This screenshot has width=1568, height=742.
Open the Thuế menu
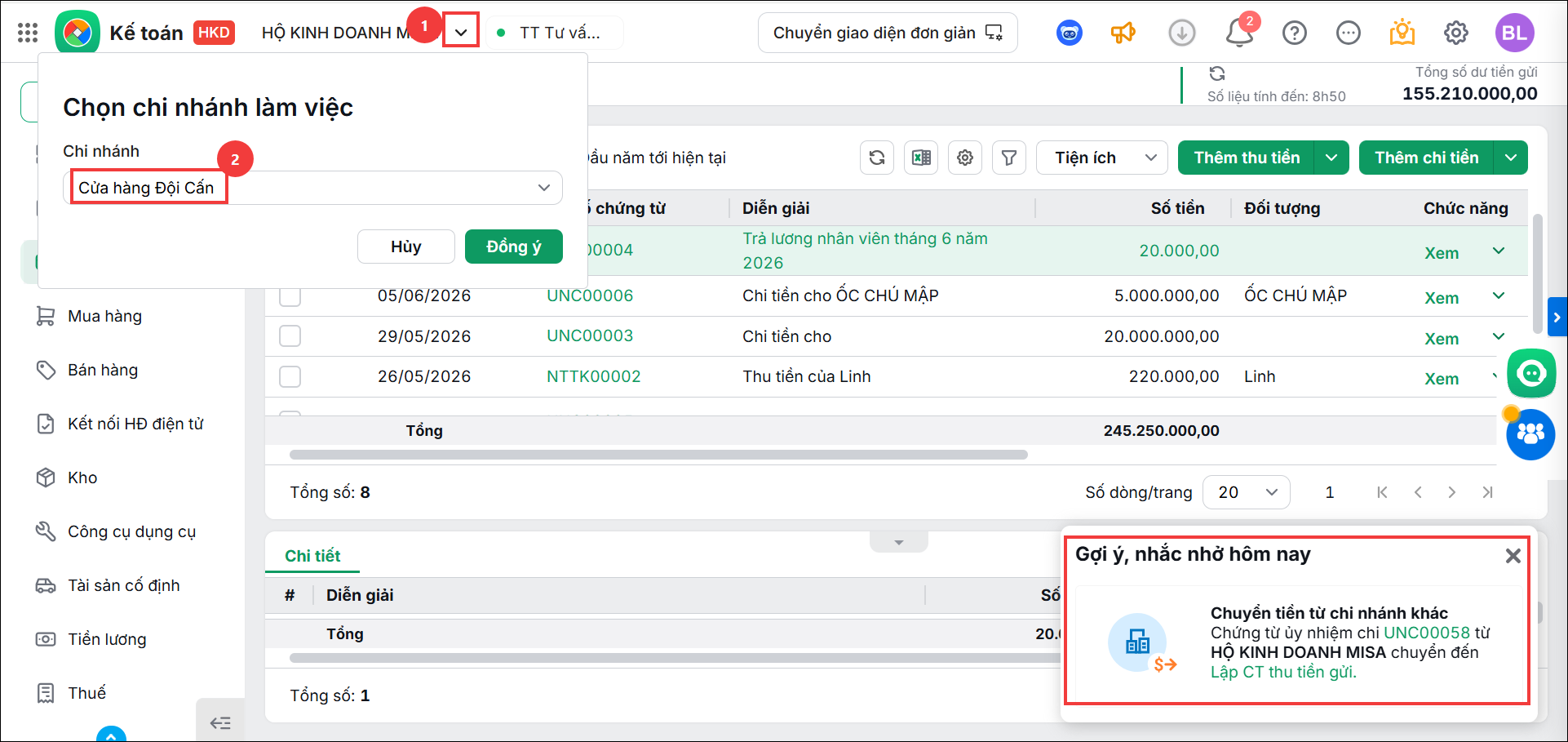pos(86,693)
